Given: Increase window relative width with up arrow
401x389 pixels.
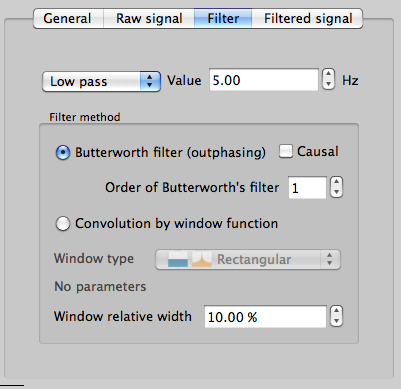Looking at the screenshot, I should [336, 311].
